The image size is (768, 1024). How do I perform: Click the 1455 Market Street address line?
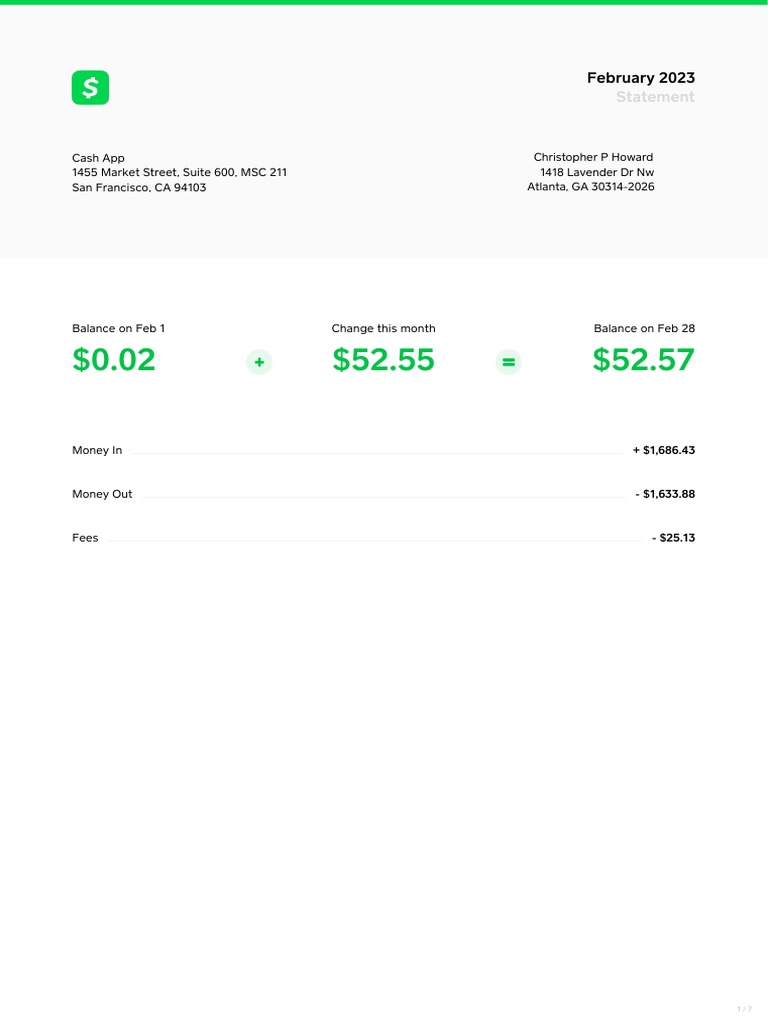[179, 172]
